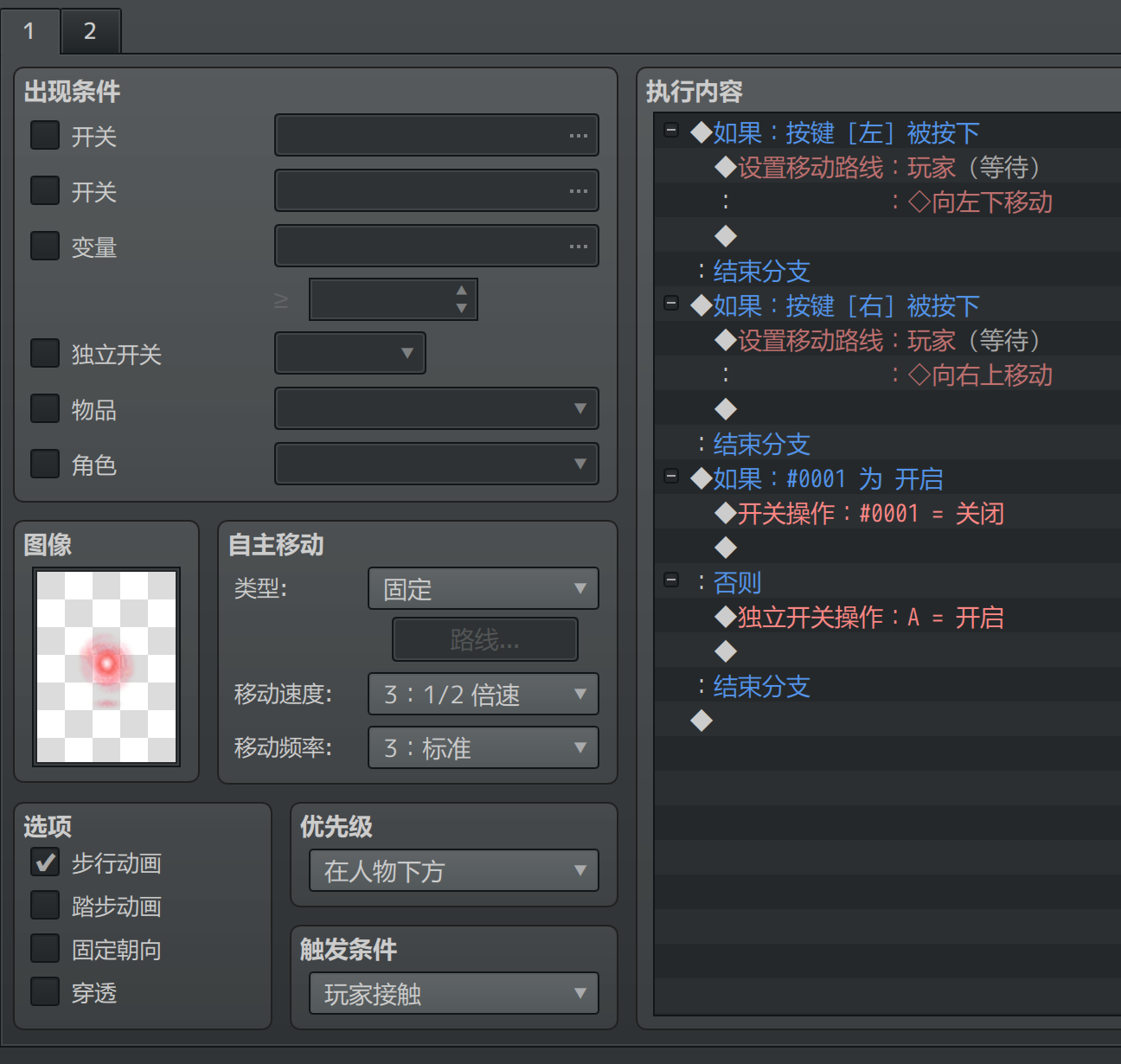Enable the first 开关 condition checkbox
The image size is (1121, 1064).
45,135
